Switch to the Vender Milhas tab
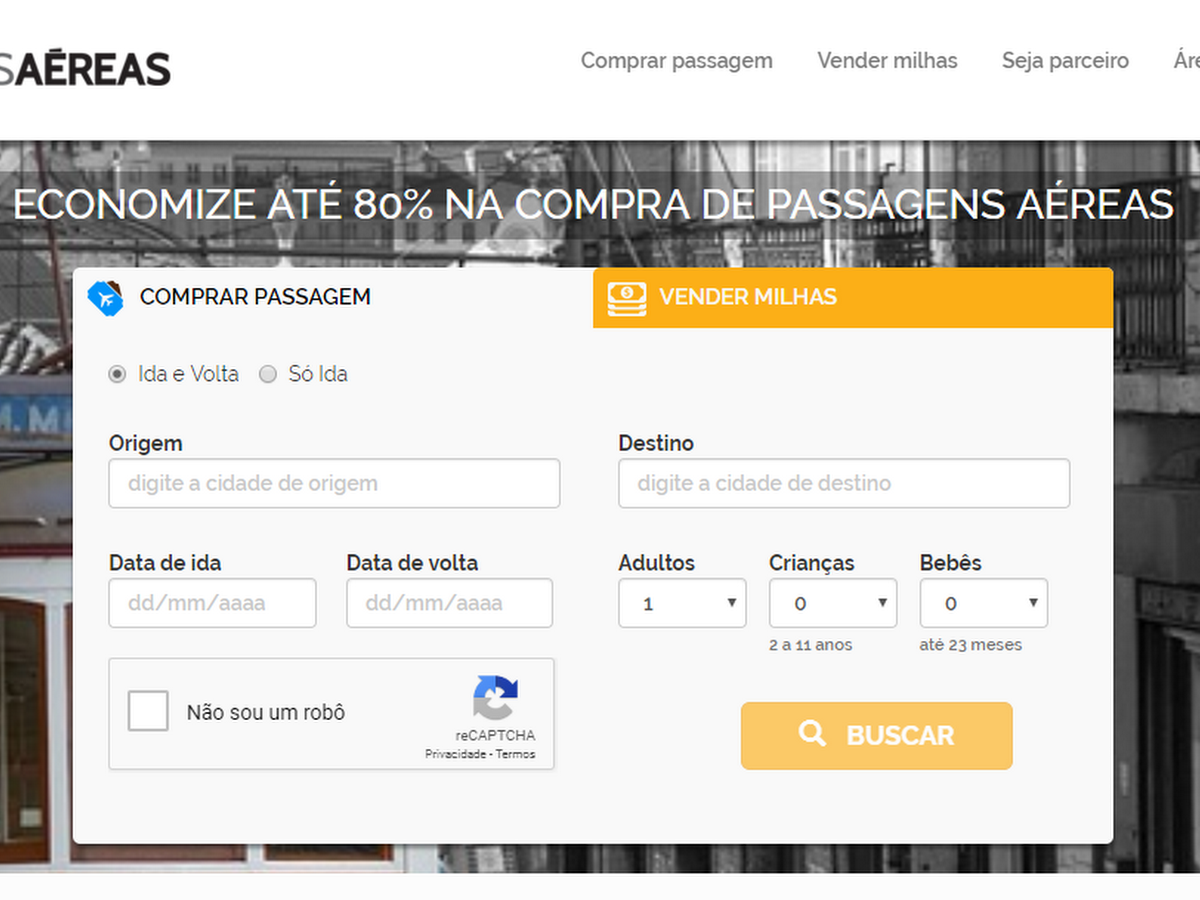This screenshot has height=900, width=1200. click(853, 297)
